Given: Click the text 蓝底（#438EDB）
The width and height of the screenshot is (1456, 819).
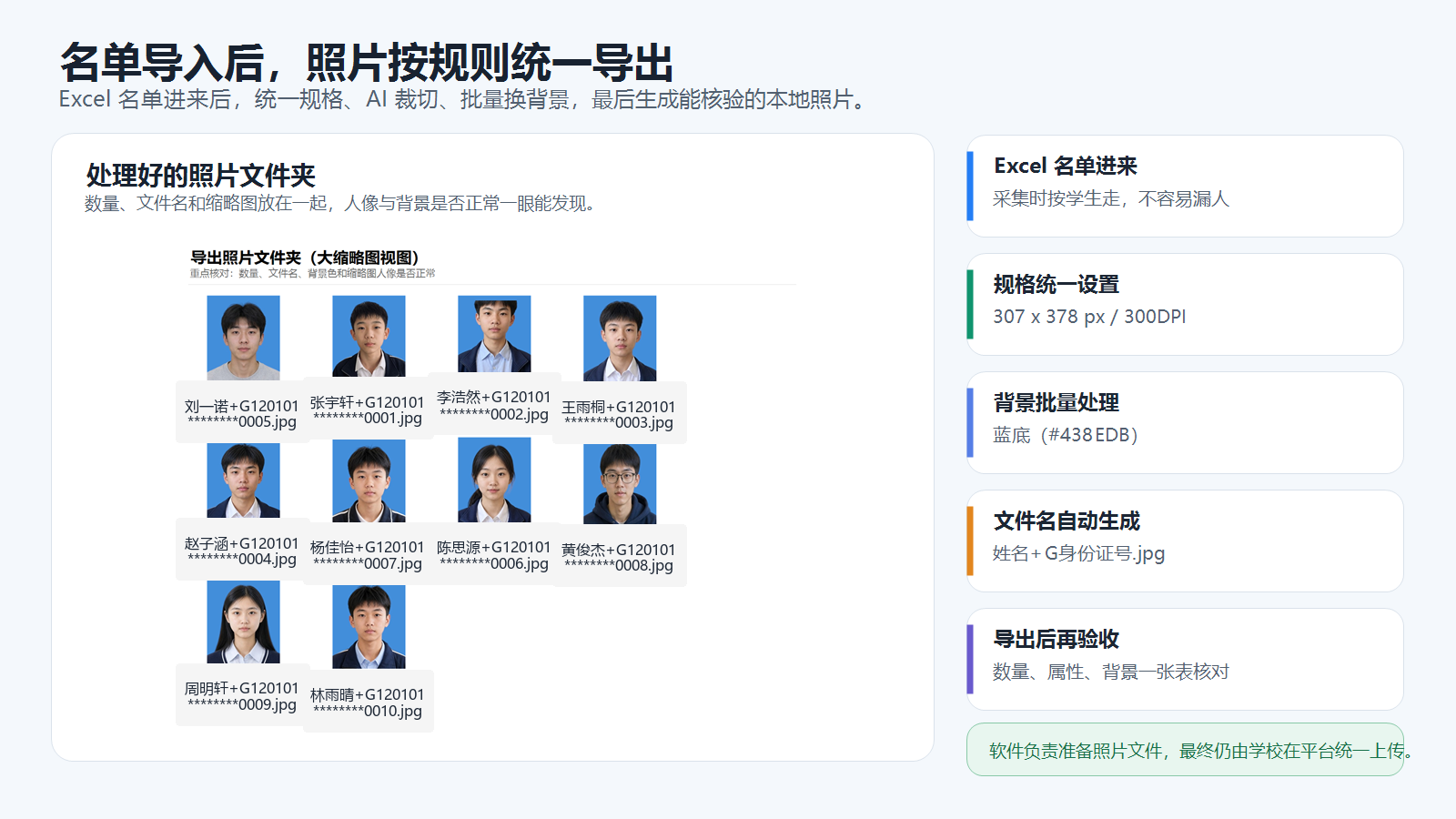Looking at the screenshot, I should (x=1066, y=435).
